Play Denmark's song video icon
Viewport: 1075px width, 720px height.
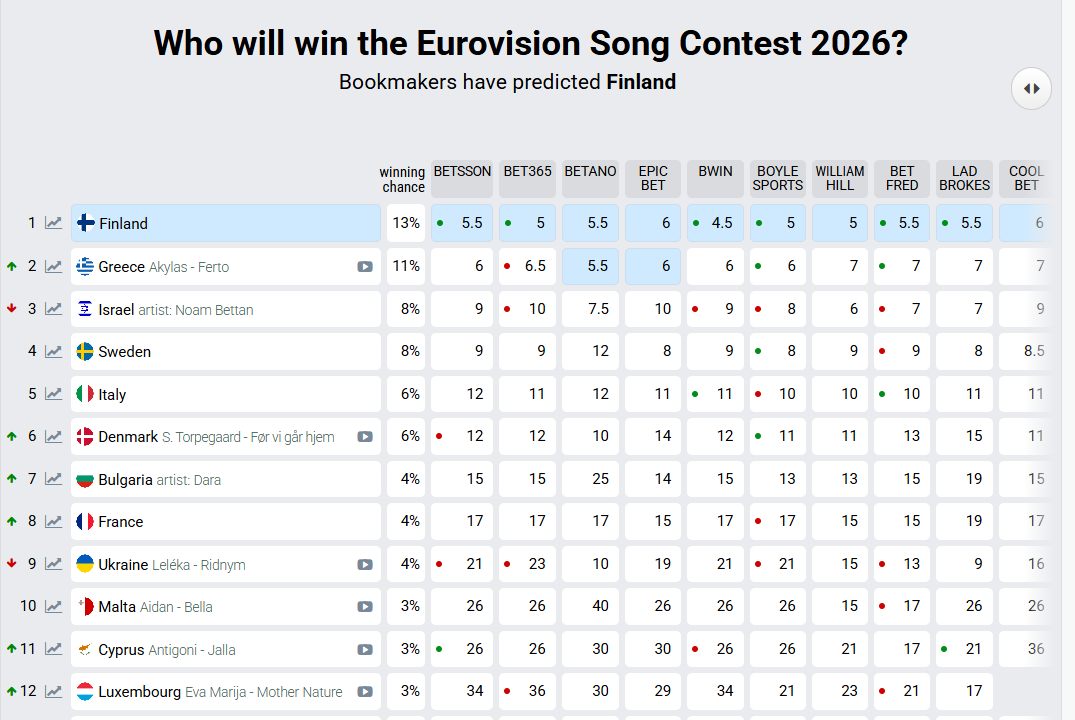365,437
